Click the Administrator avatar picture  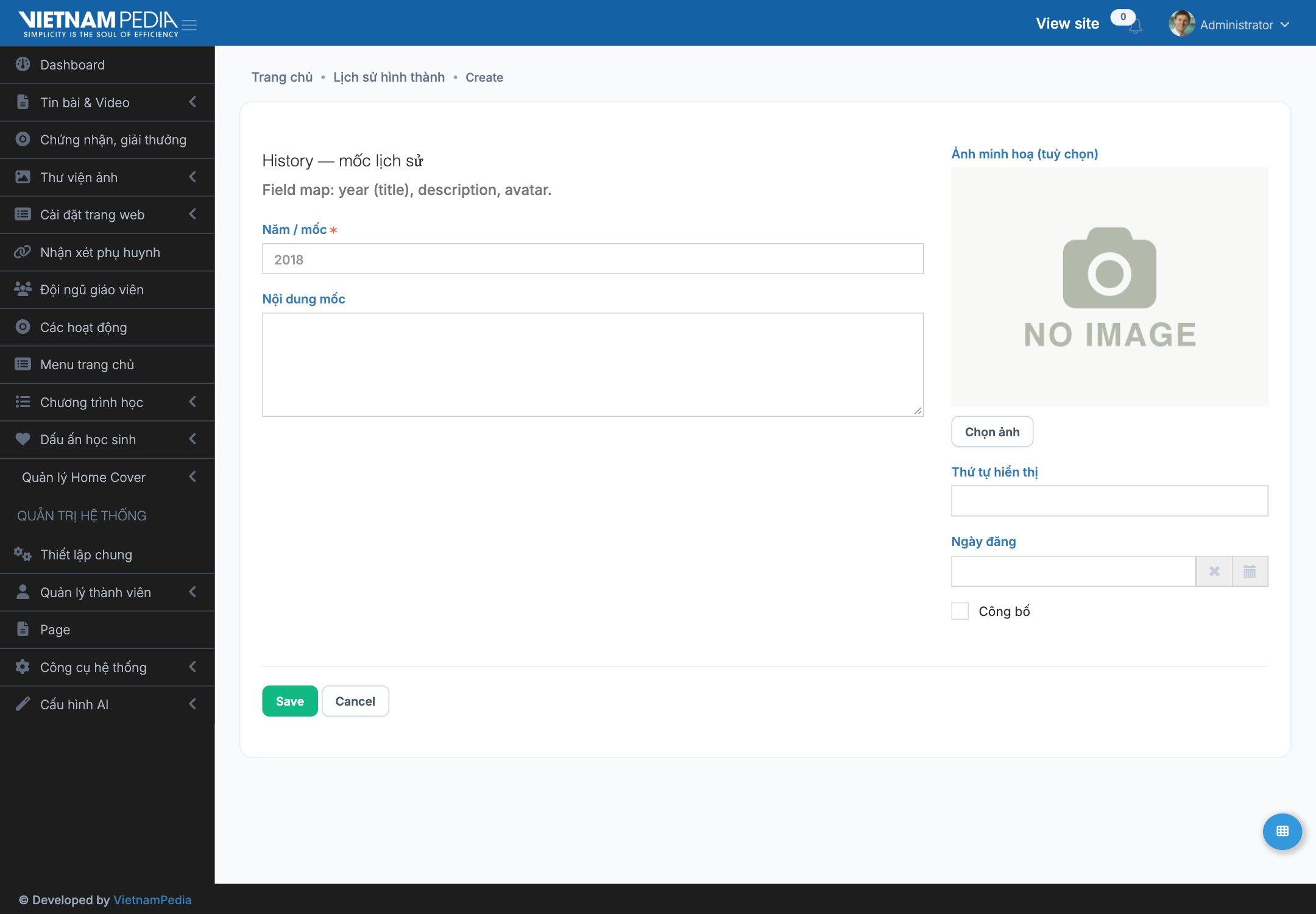(1181, 24)
